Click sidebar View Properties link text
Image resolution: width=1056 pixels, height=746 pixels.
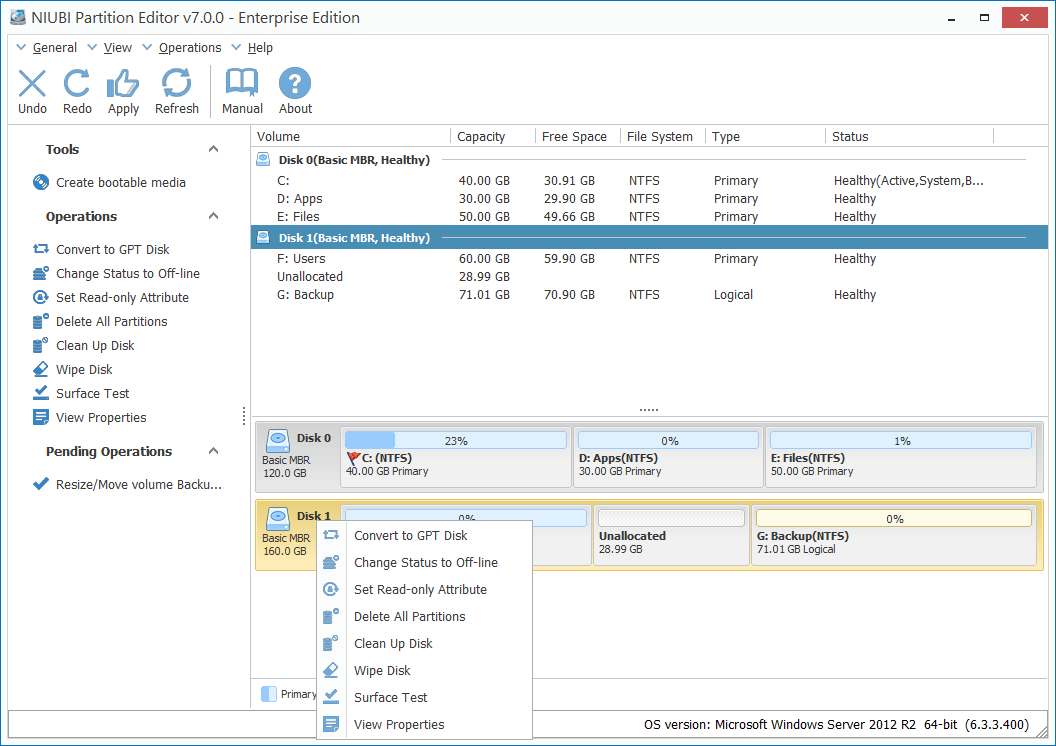[101, 417]
